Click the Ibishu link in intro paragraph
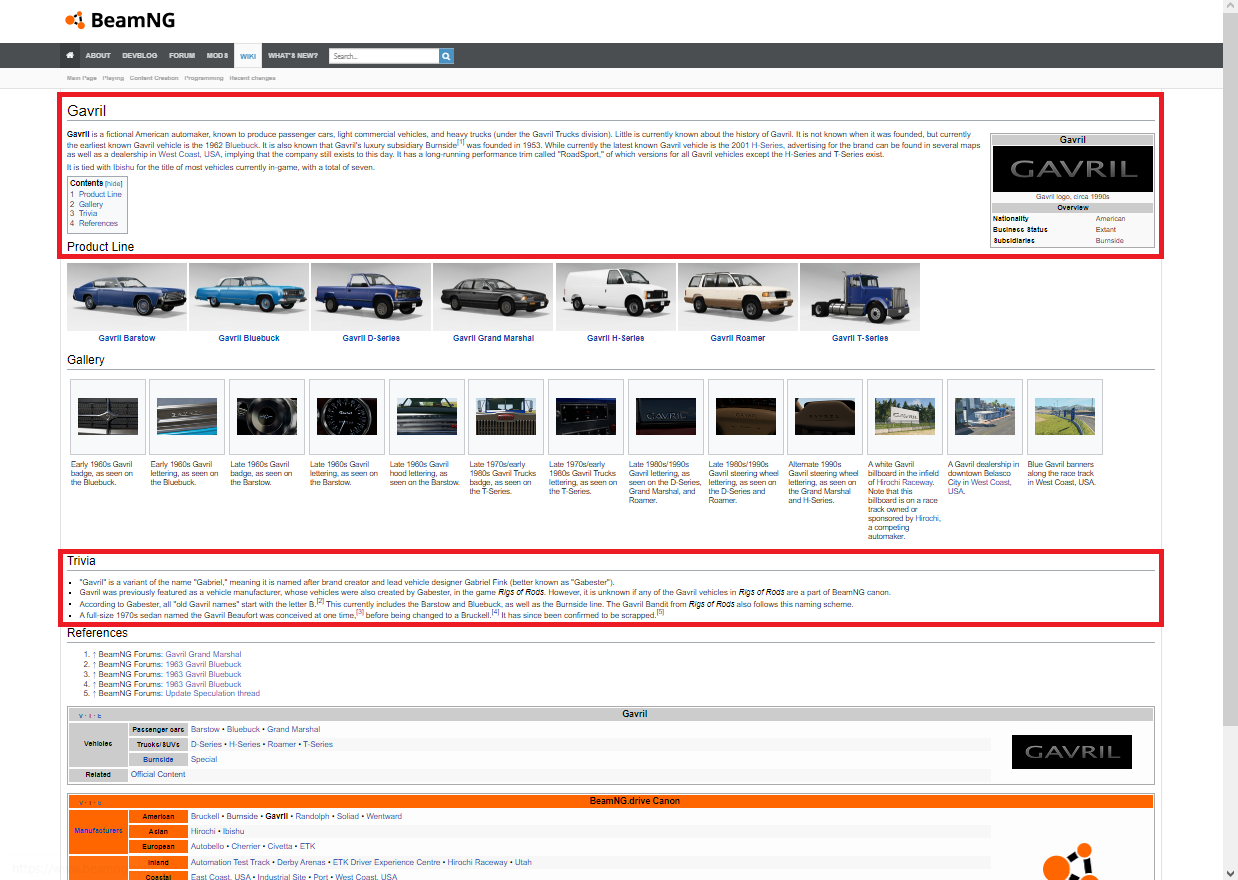This screenshot has width=1238, height=880. tap(123, 167)
